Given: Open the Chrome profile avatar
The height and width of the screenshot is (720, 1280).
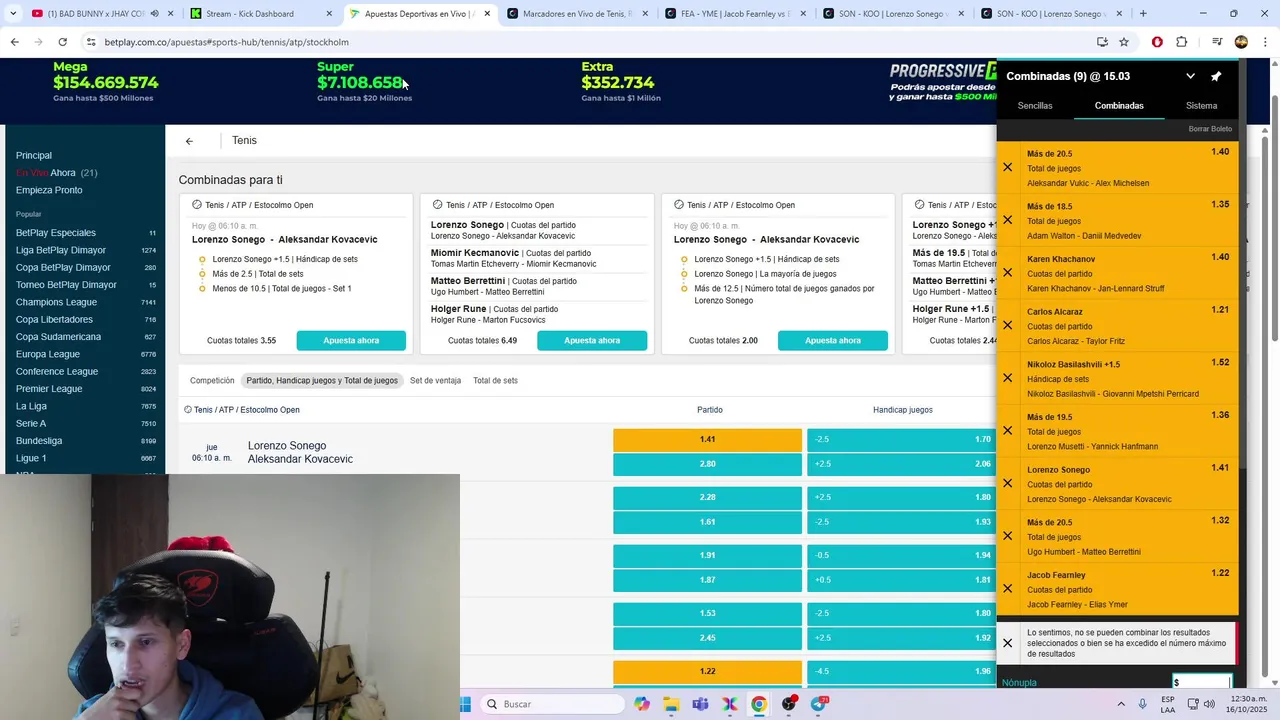Looking at the screenshot, I should point(1241,42).
